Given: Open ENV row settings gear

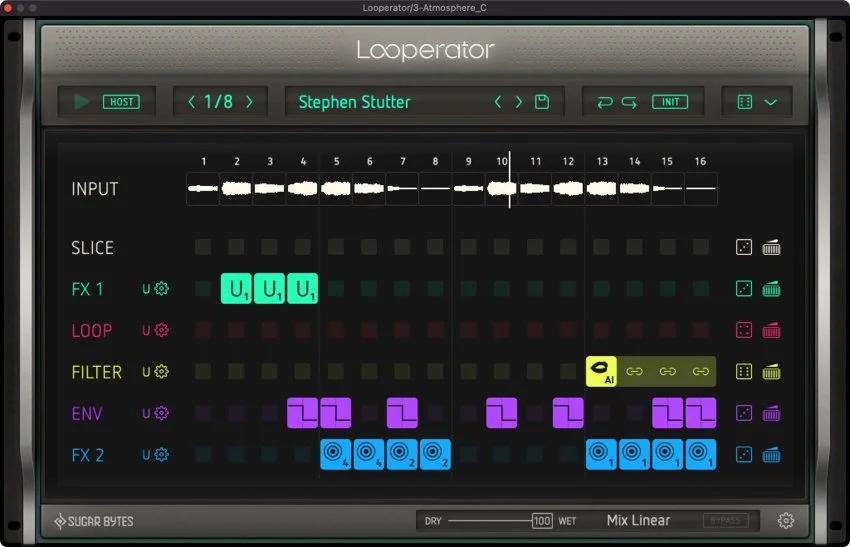Looking at the screenshot, I should (162, 413).
